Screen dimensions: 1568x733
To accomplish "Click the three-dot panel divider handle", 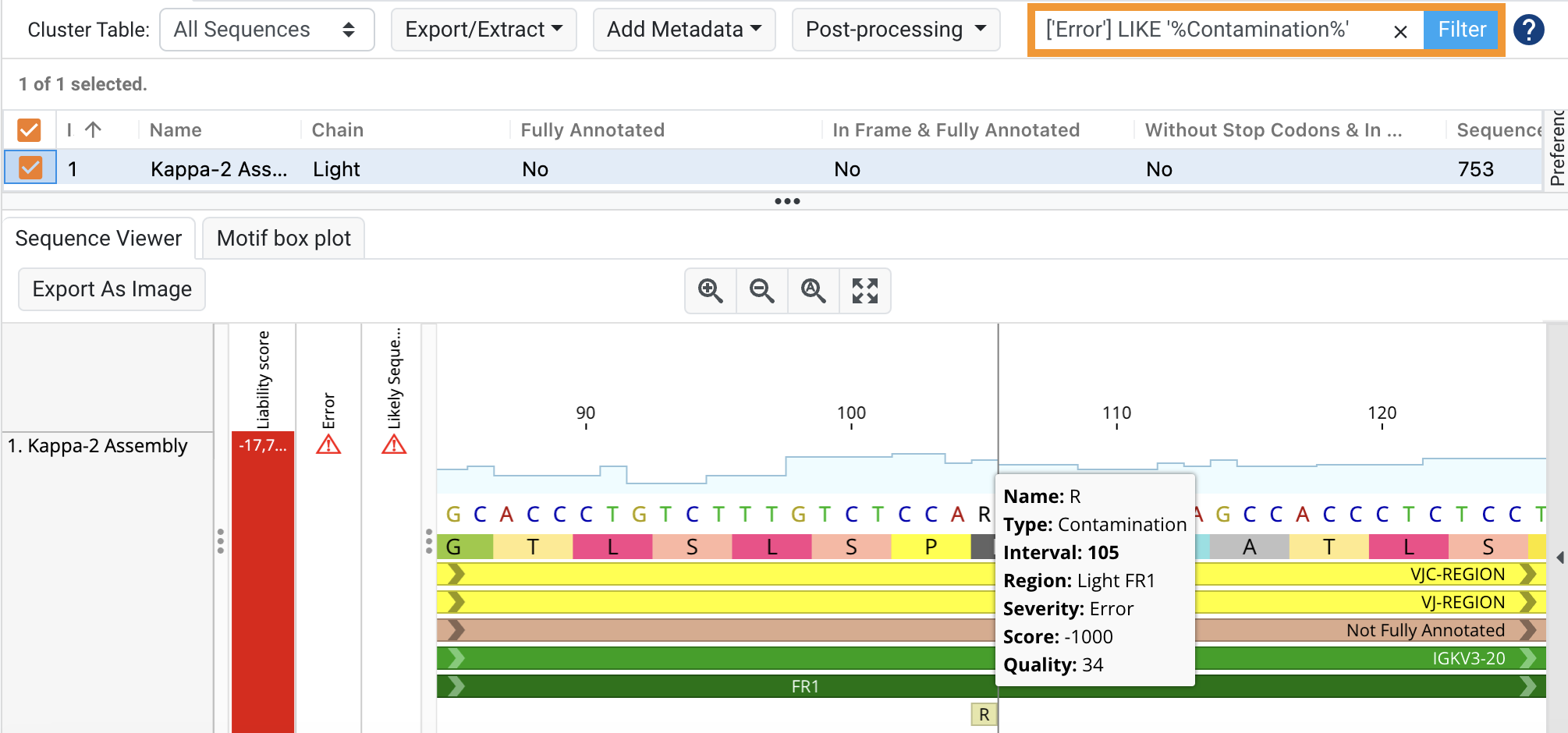I will click(787, 201).
